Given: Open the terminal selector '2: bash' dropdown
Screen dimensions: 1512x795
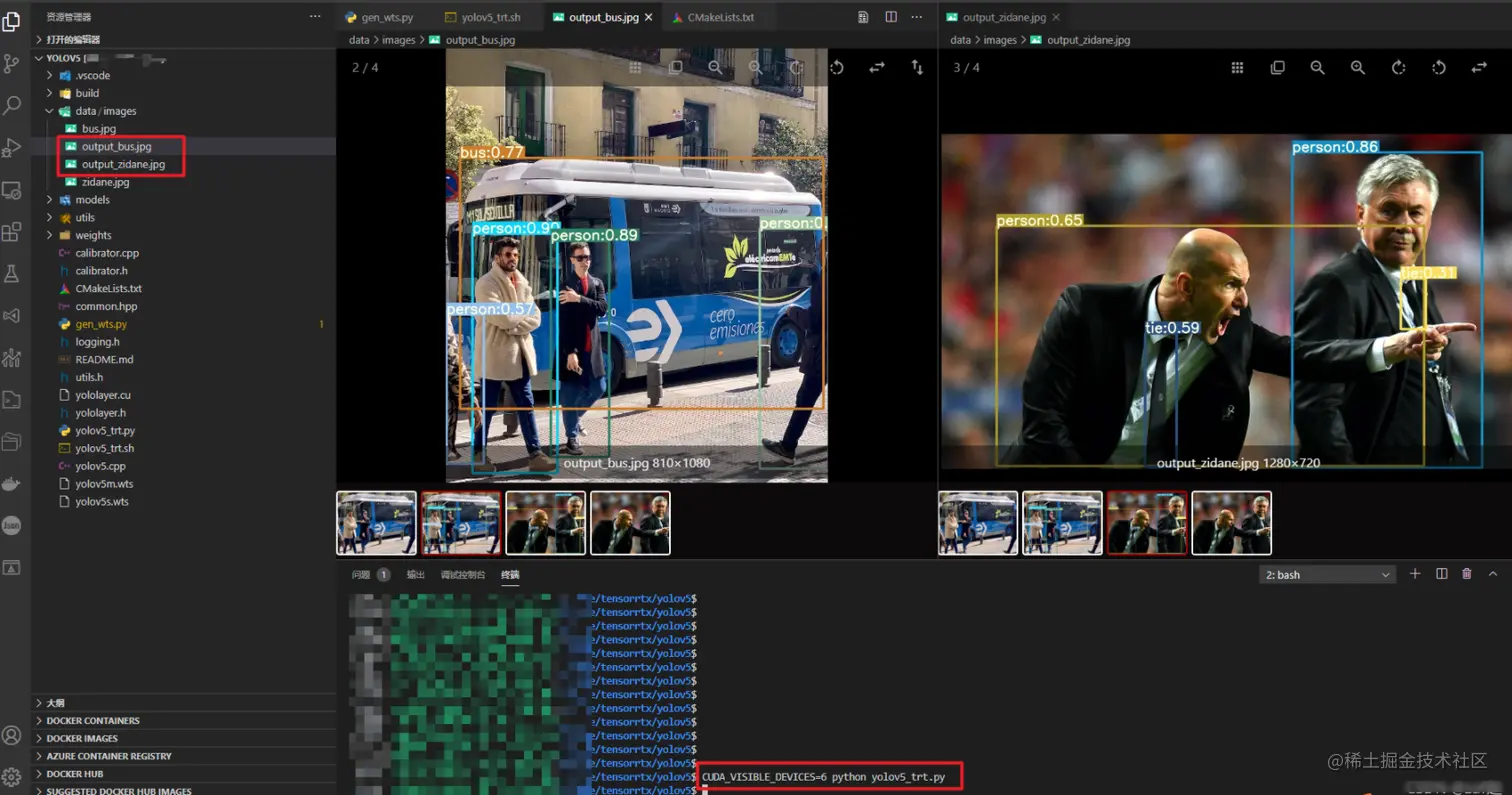Looking at the screenshot, I should point(1328,575).
